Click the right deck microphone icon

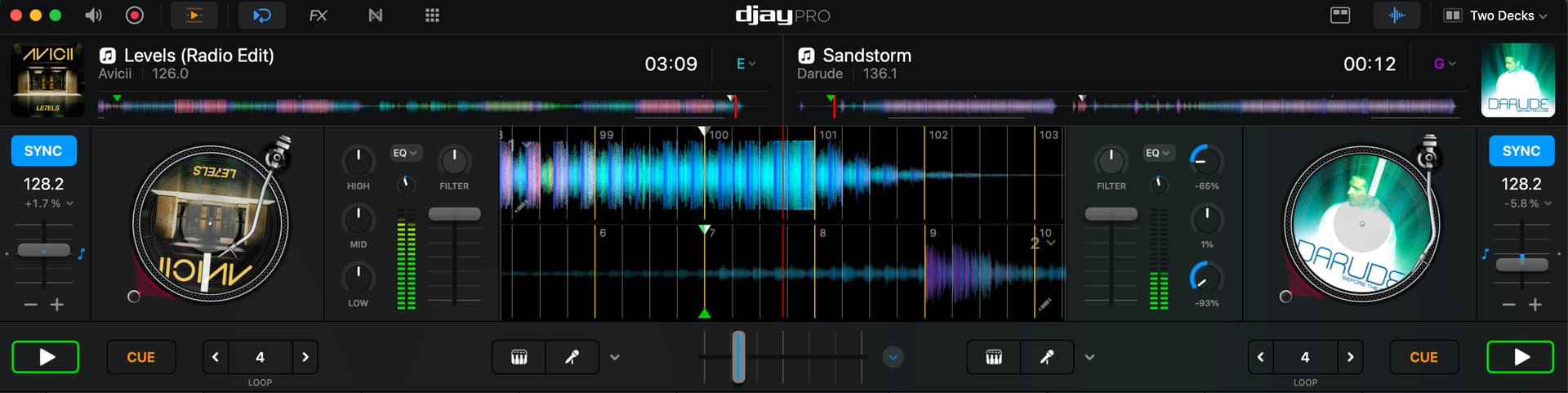[1046, 357]
